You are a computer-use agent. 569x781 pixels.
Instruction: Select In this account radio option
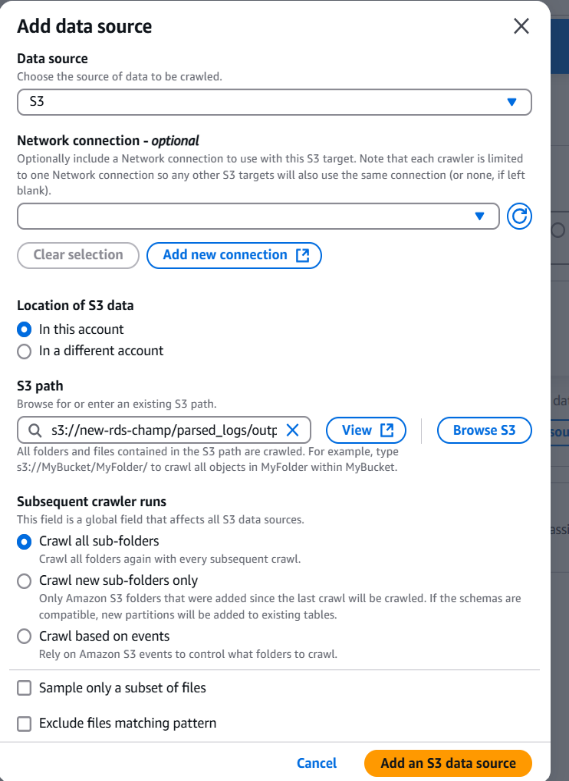(x=24, y=329)
